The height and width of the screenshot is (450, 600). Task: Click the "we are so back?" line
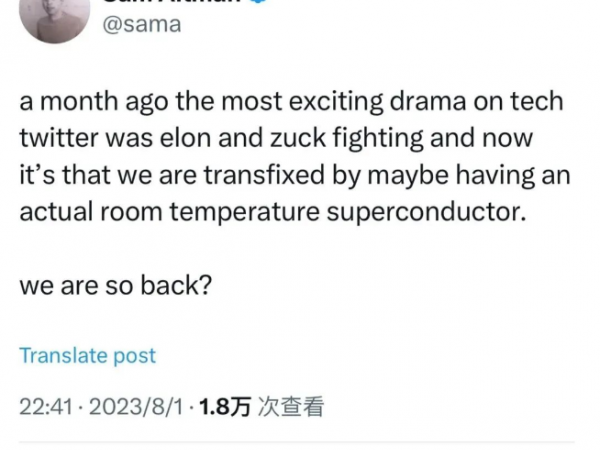(x=115, y=285)
